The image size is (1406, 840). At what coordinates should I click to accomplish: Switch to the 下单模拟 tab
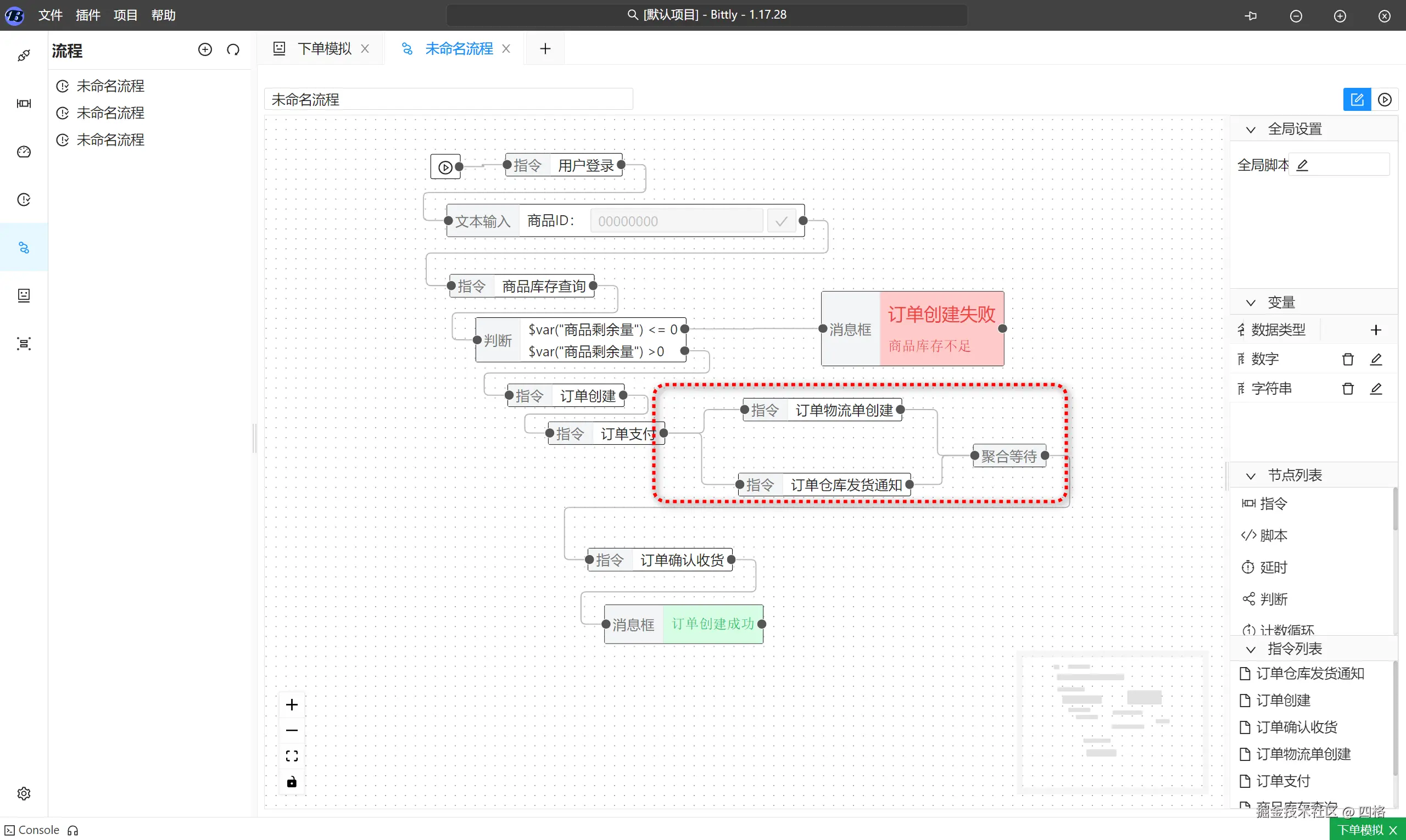(324, 49)
